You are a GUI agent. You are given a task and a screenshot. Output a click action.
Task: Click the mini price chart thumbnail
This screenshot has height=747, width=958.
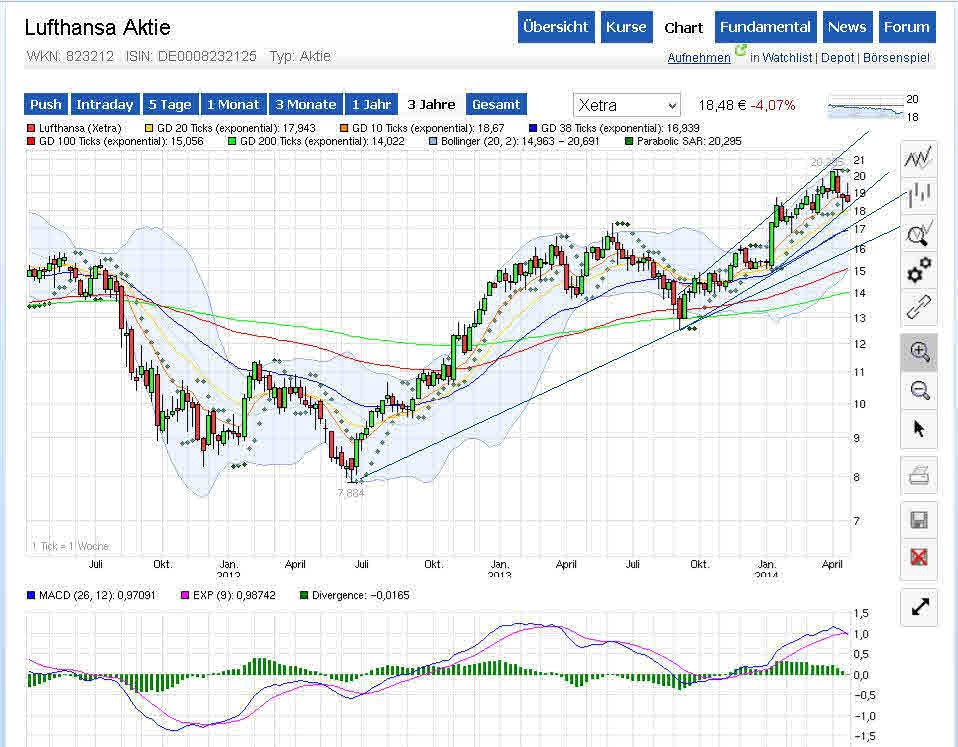pyautogui.click(x=864, y=107)
